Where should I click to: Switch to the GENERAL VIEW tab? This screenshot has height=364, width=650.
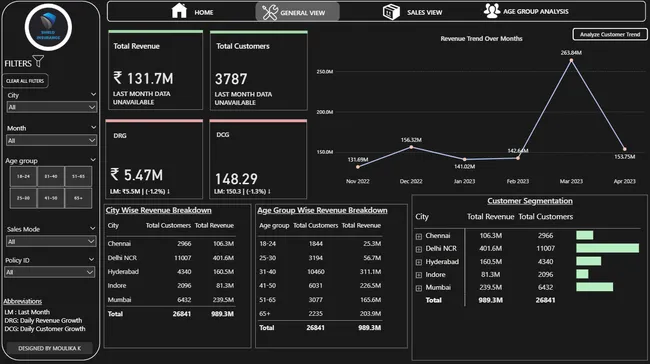tap(297, 12)
